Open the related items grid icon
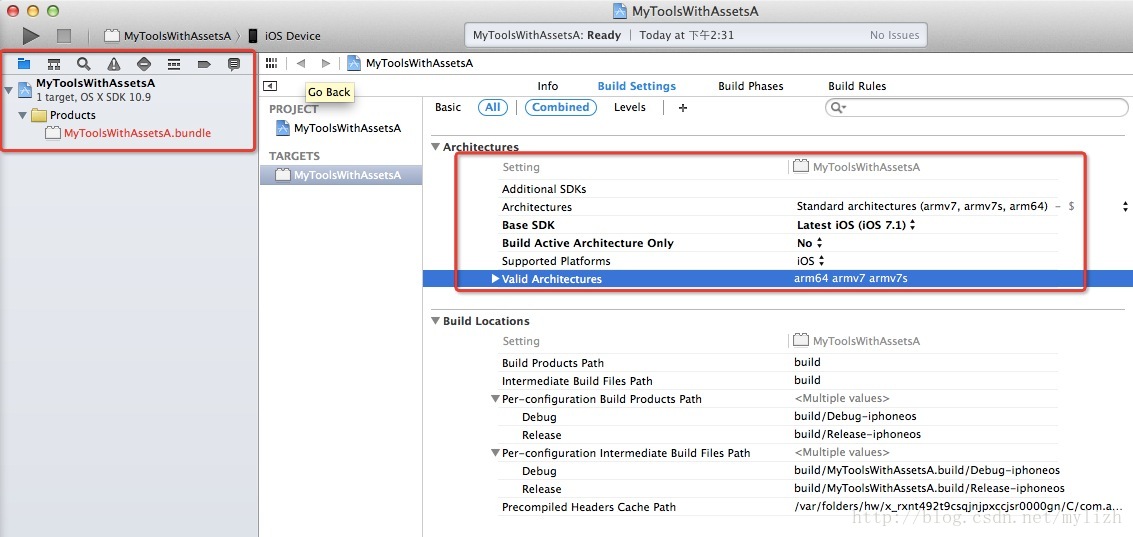The image size is (1133, 537). click(272, 63)
